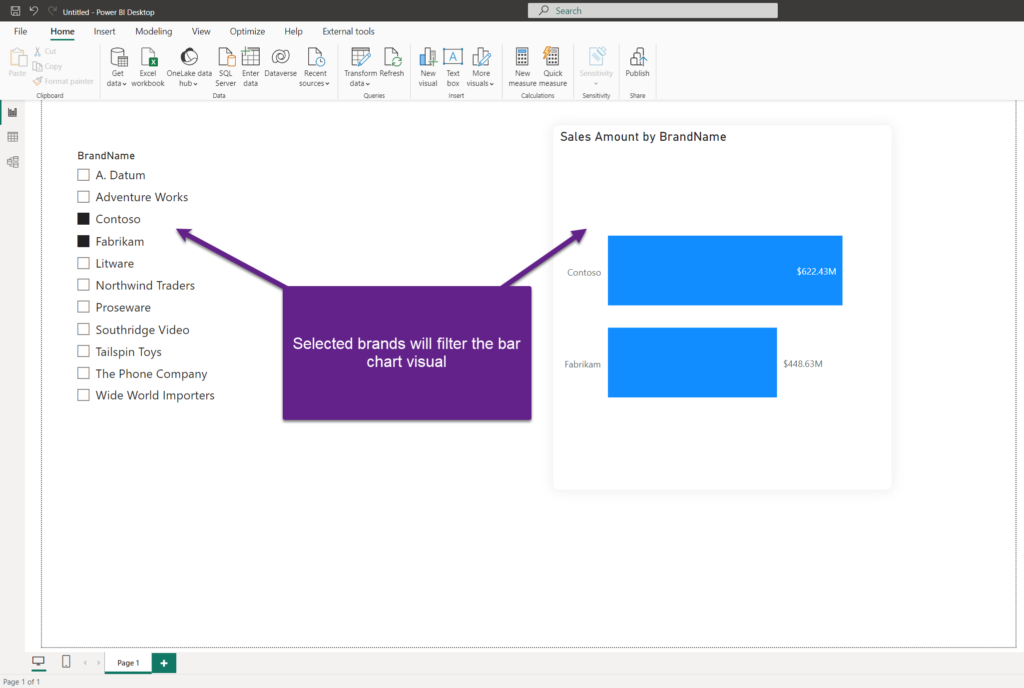The height and width of the screenshot is (688, 1024).
Task: Open the Recent sources dropdown
Action: tap(315, 67)
